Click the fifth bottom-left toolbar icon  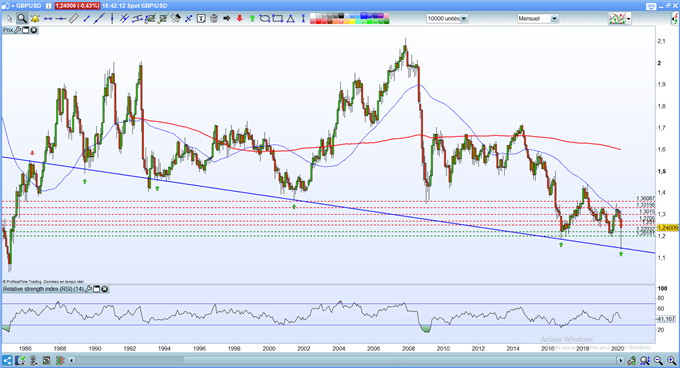[x=59, y=360]
